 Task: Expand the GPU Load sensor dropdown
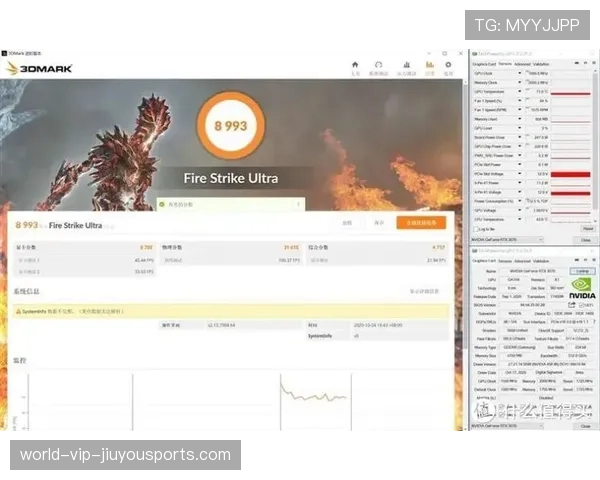[x=519, y=128]
